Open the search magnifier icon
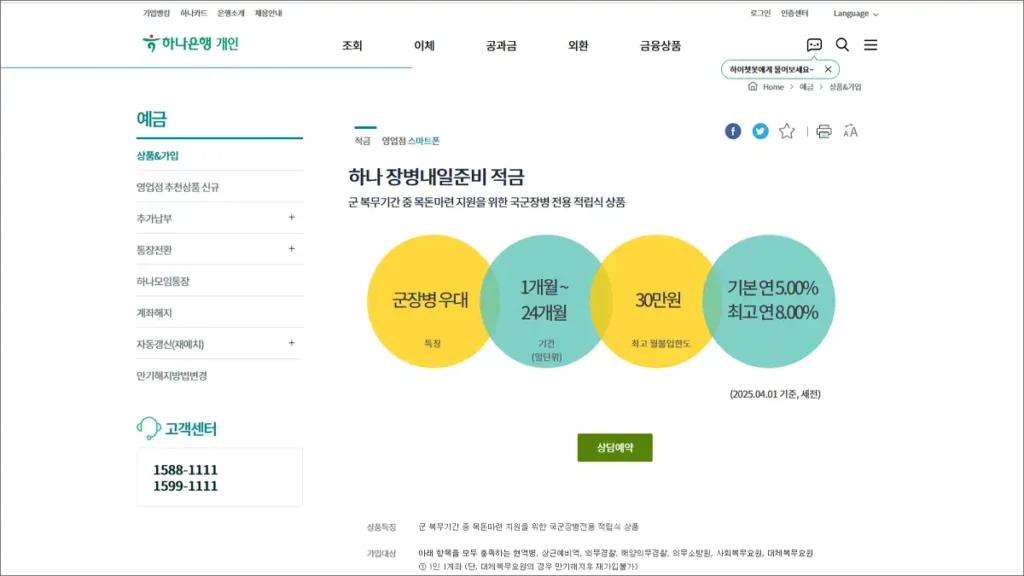 click(842, 44)
